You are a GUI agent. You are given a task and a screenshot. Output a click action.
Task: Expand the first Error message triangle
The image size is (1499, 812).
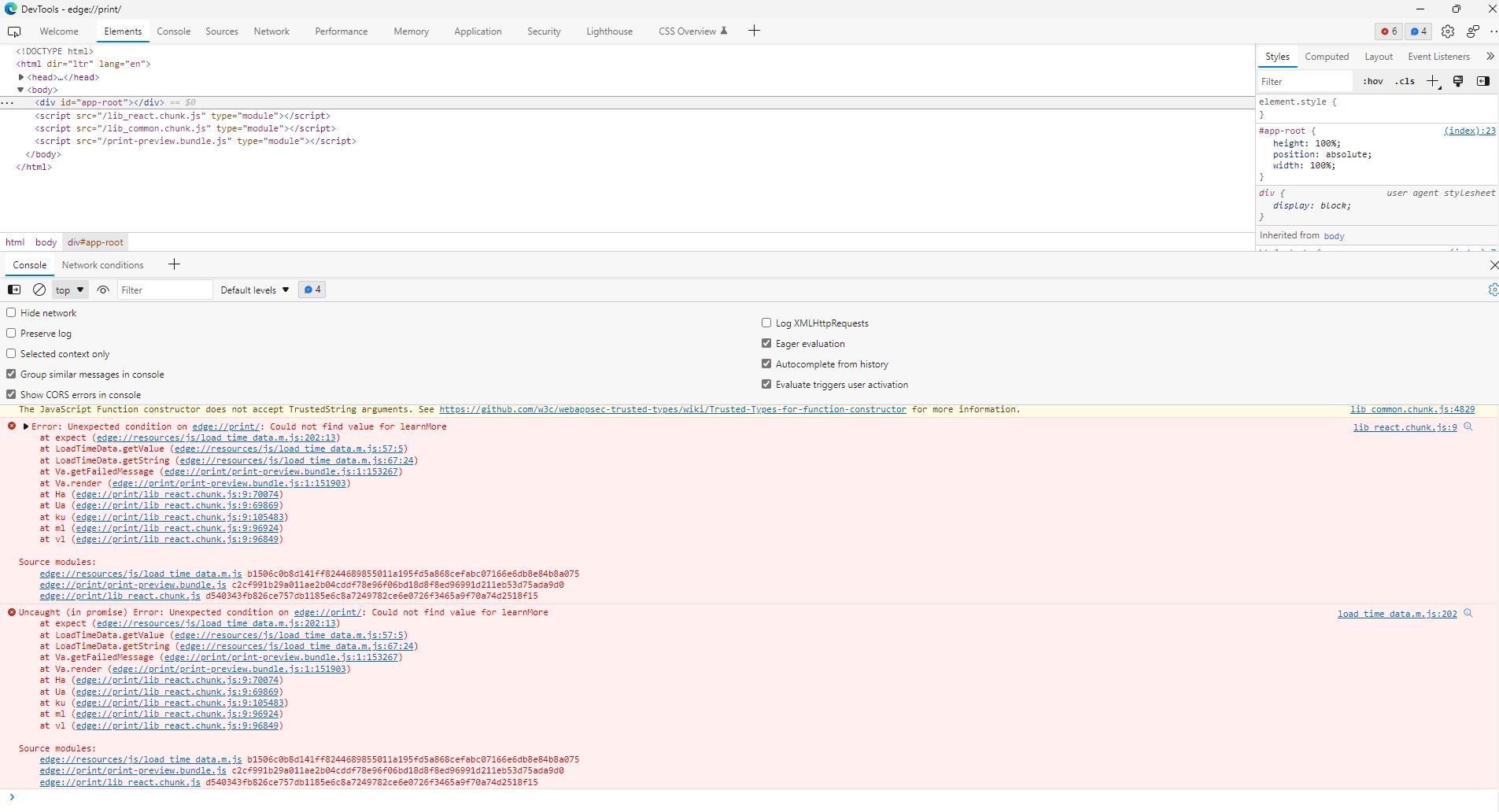point(26,426)
